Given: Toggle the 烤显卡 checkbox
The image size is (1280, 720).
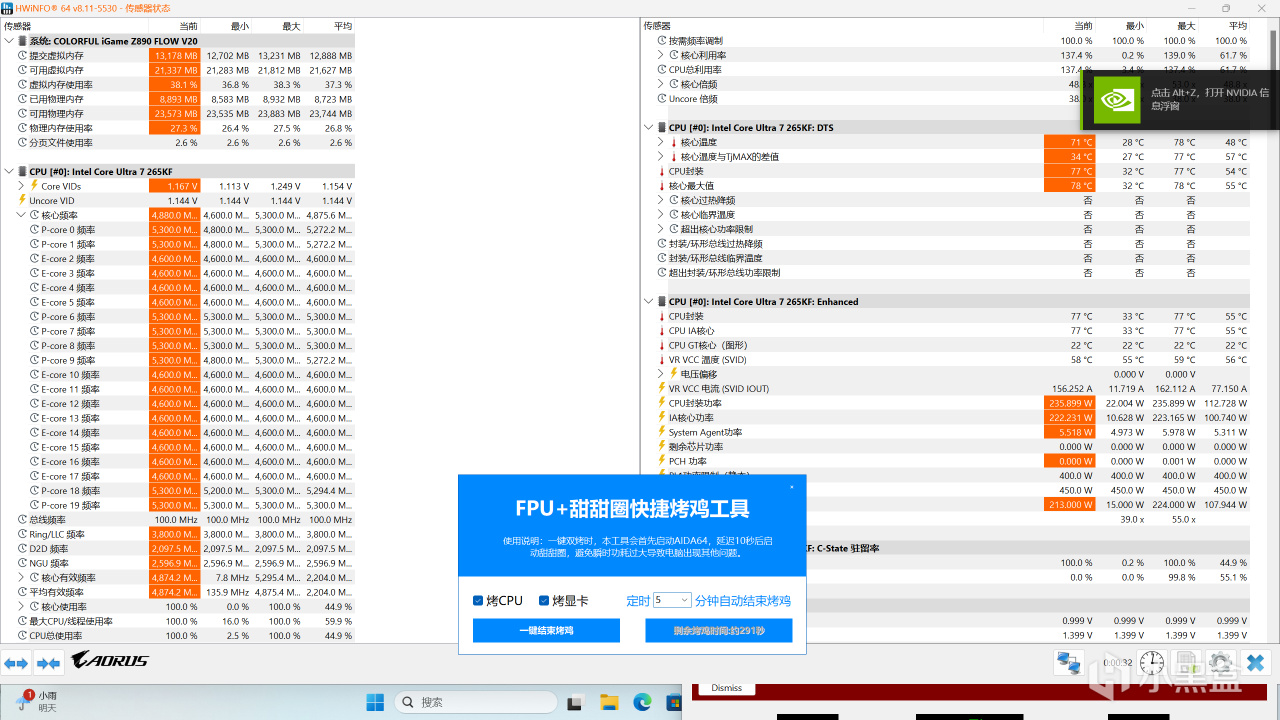Looking at the screenshot, I should (x=544, y=601).
